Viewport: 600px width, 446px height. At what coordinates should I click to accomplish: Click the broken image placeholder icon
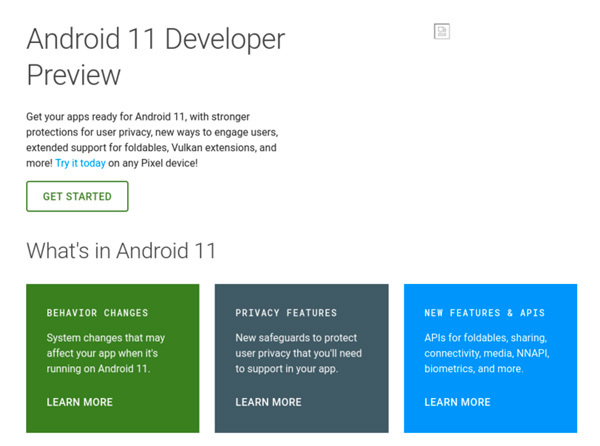pyautogui.click(x=441, y=31)
